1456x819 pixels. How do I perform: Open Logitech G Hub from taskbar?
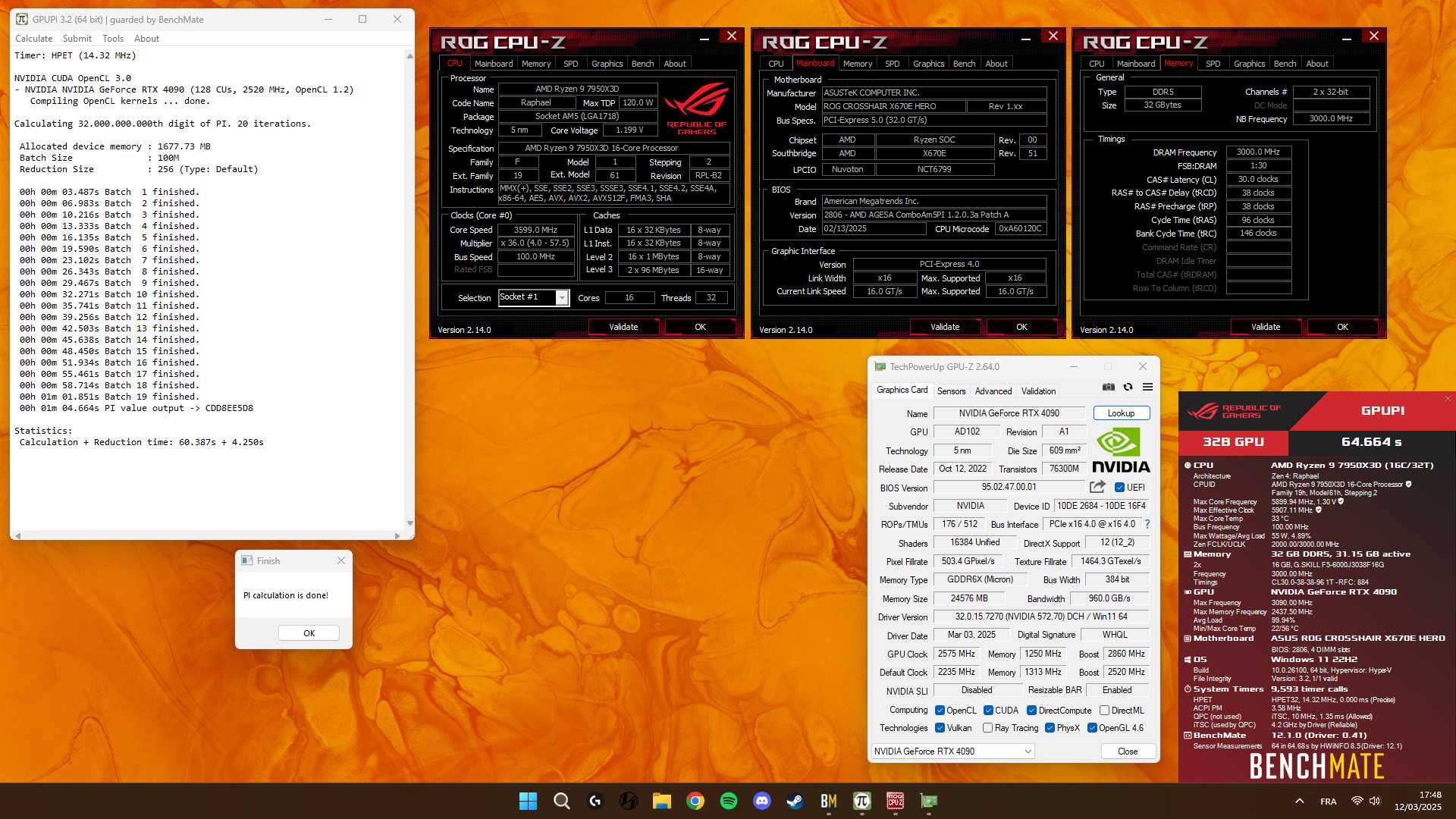pos(595,801)
